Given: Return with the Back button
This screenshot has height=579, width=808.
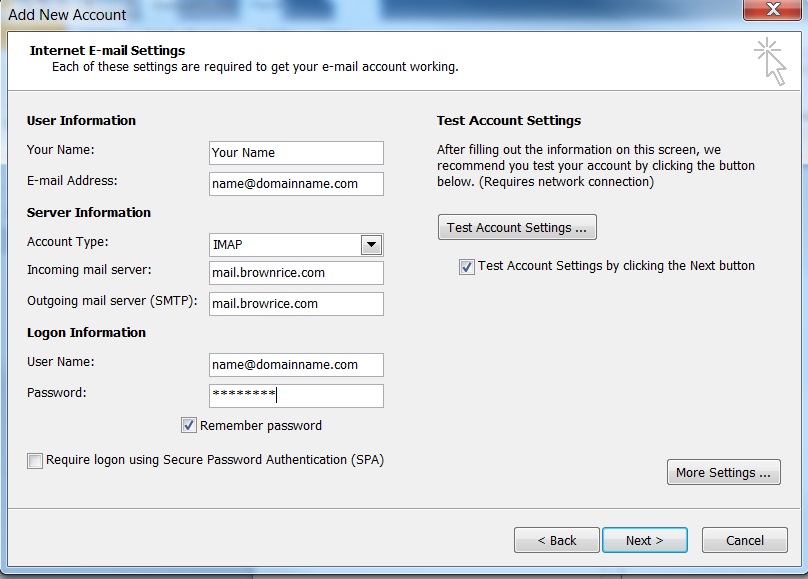Looking at the screenshot, I should click(x=557, y=540).
